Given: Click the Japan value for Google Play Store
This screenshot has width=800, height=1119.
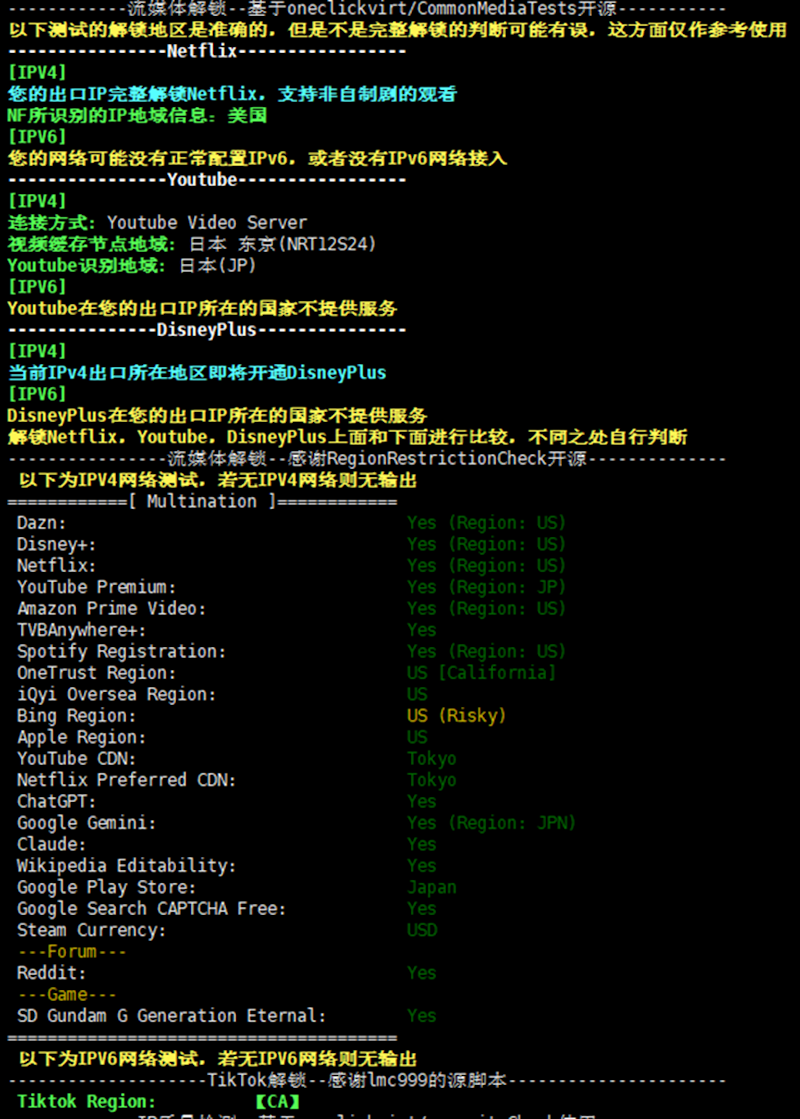Looking at the screenshot, I should 432,888.
